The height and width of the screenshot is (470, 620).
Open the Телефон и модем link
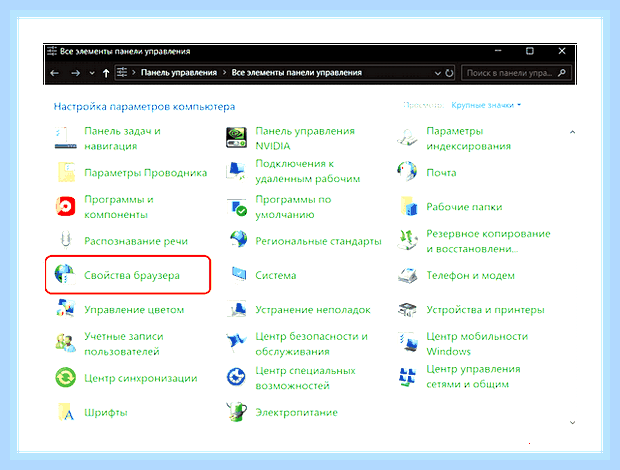pos(471,276)
